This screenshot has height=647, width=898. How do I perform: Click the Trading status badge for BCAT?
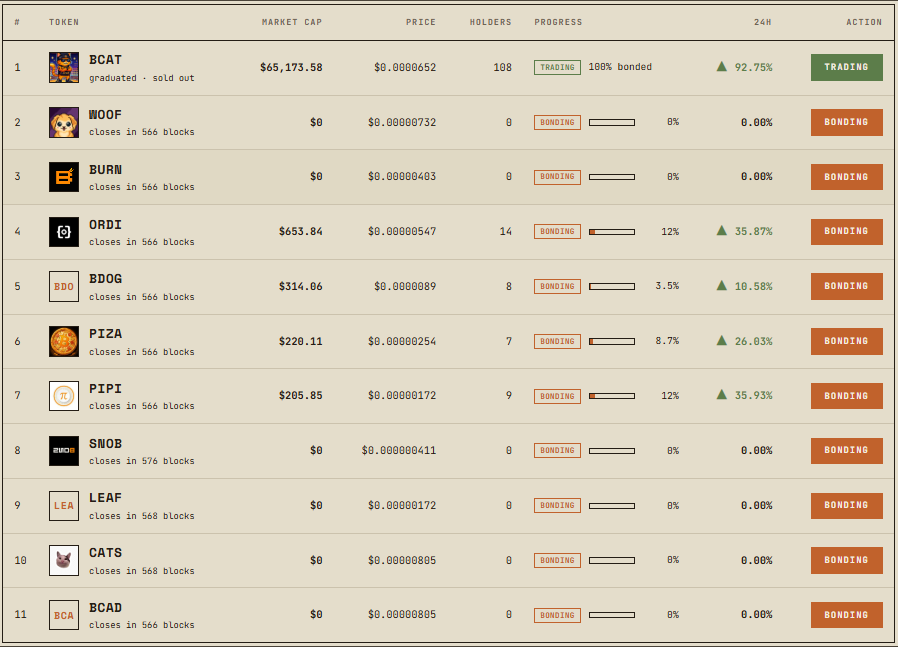pos(557,68)
